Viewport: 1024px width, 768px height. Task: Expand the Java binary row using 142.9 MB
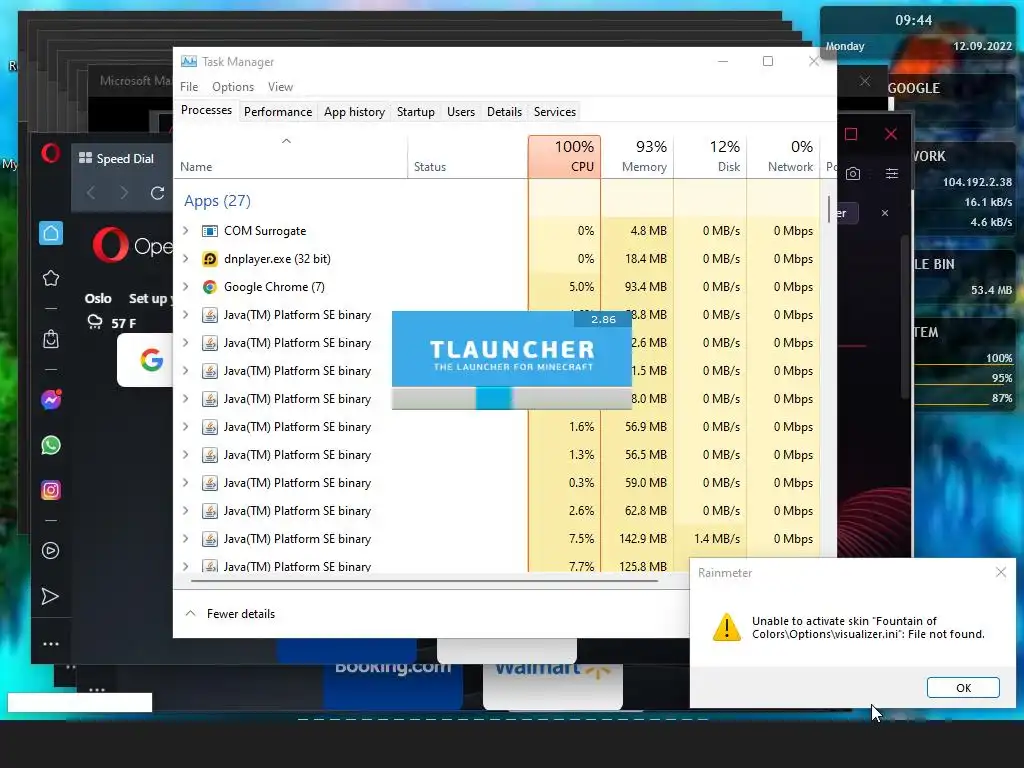click(x=186, y=539)
